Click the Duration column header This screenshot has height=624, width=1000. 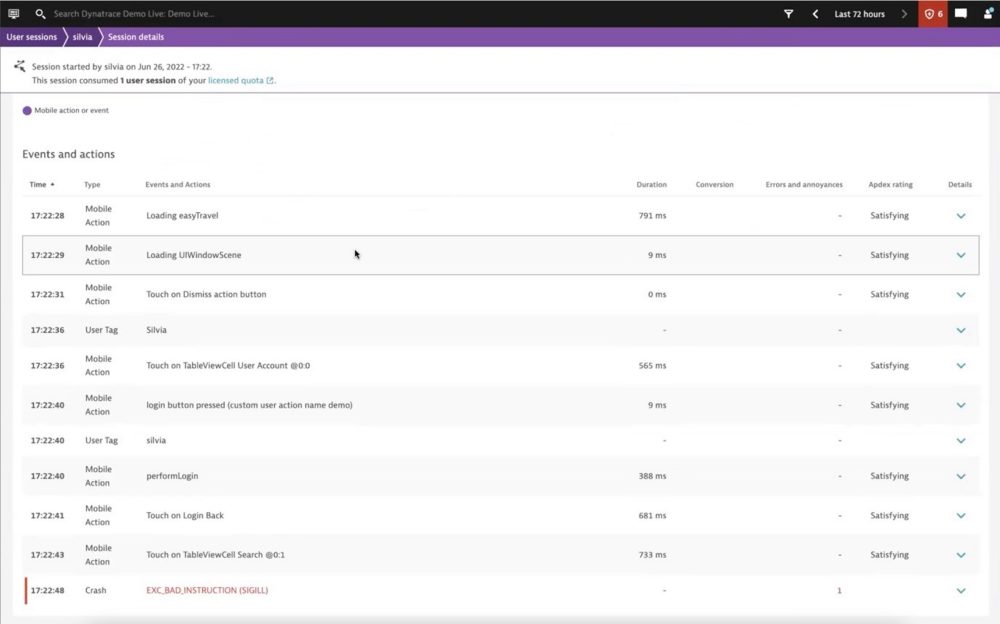(651, 184)
